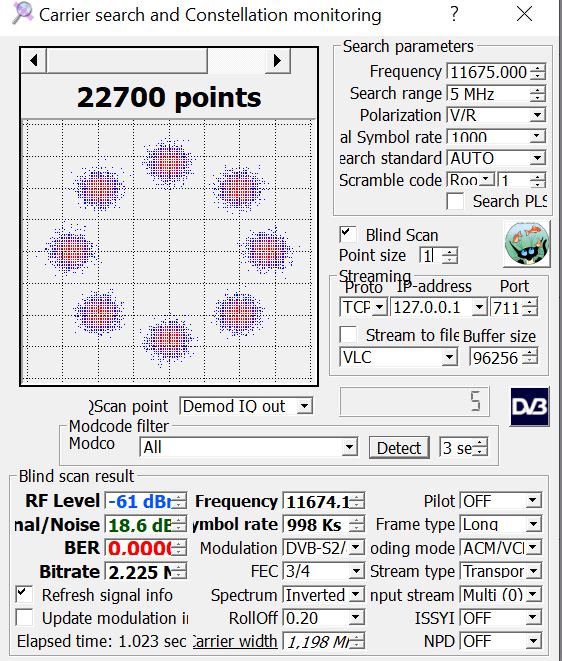This screenshot has height=661, width=562.
Task: Click the Elapsed time 1.023 sec text
Action: pos(101,641)
